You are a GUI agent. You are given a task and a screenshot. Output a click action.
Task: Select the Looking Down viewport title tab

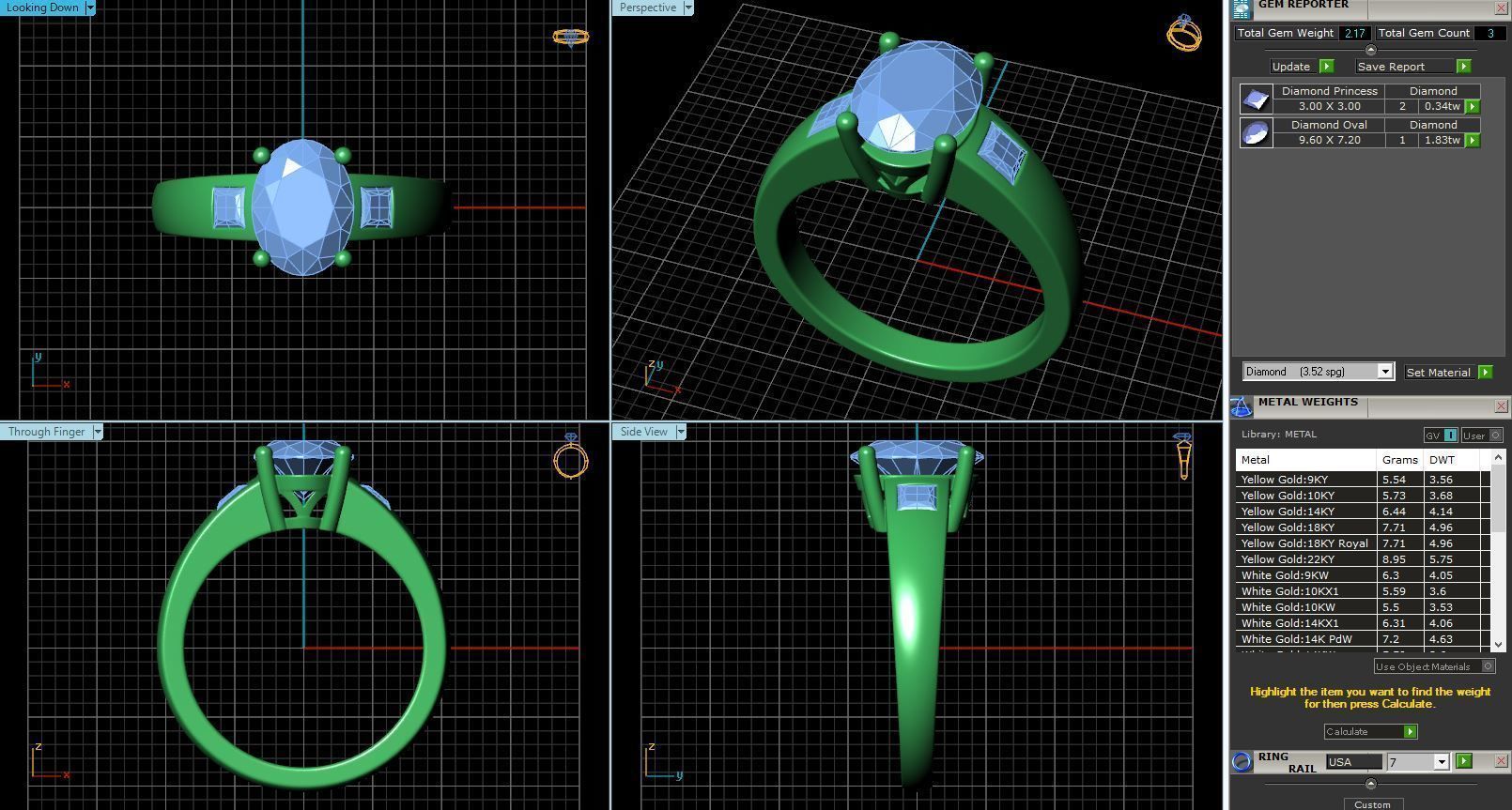point(43,8)
